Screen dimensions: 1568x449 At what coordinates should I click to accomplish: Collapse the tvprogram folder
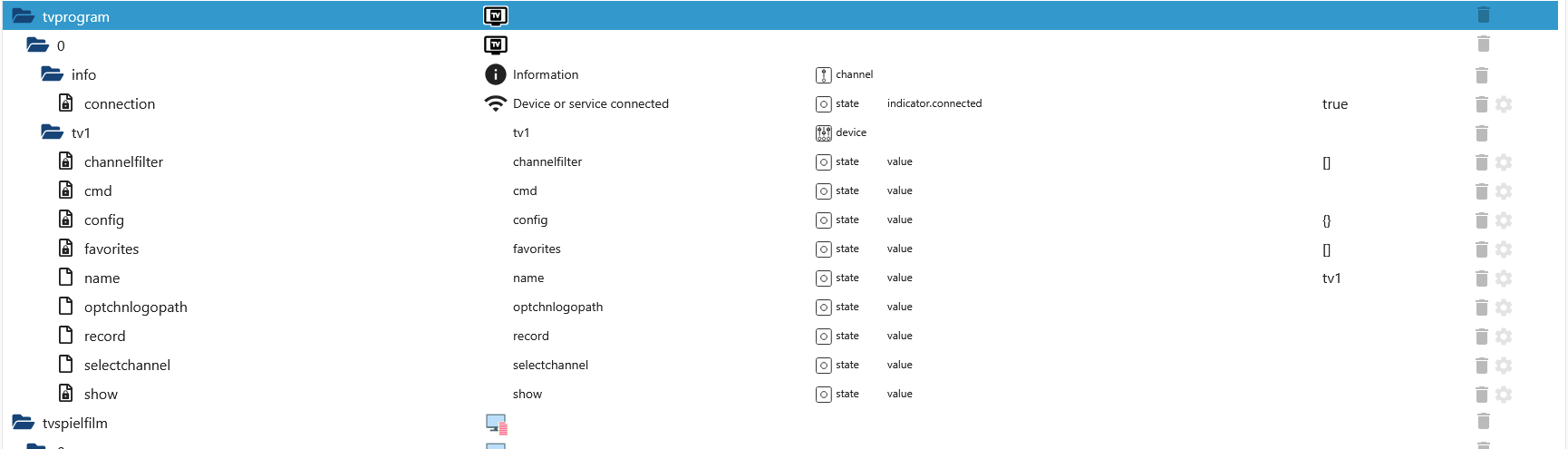[24, 16]
